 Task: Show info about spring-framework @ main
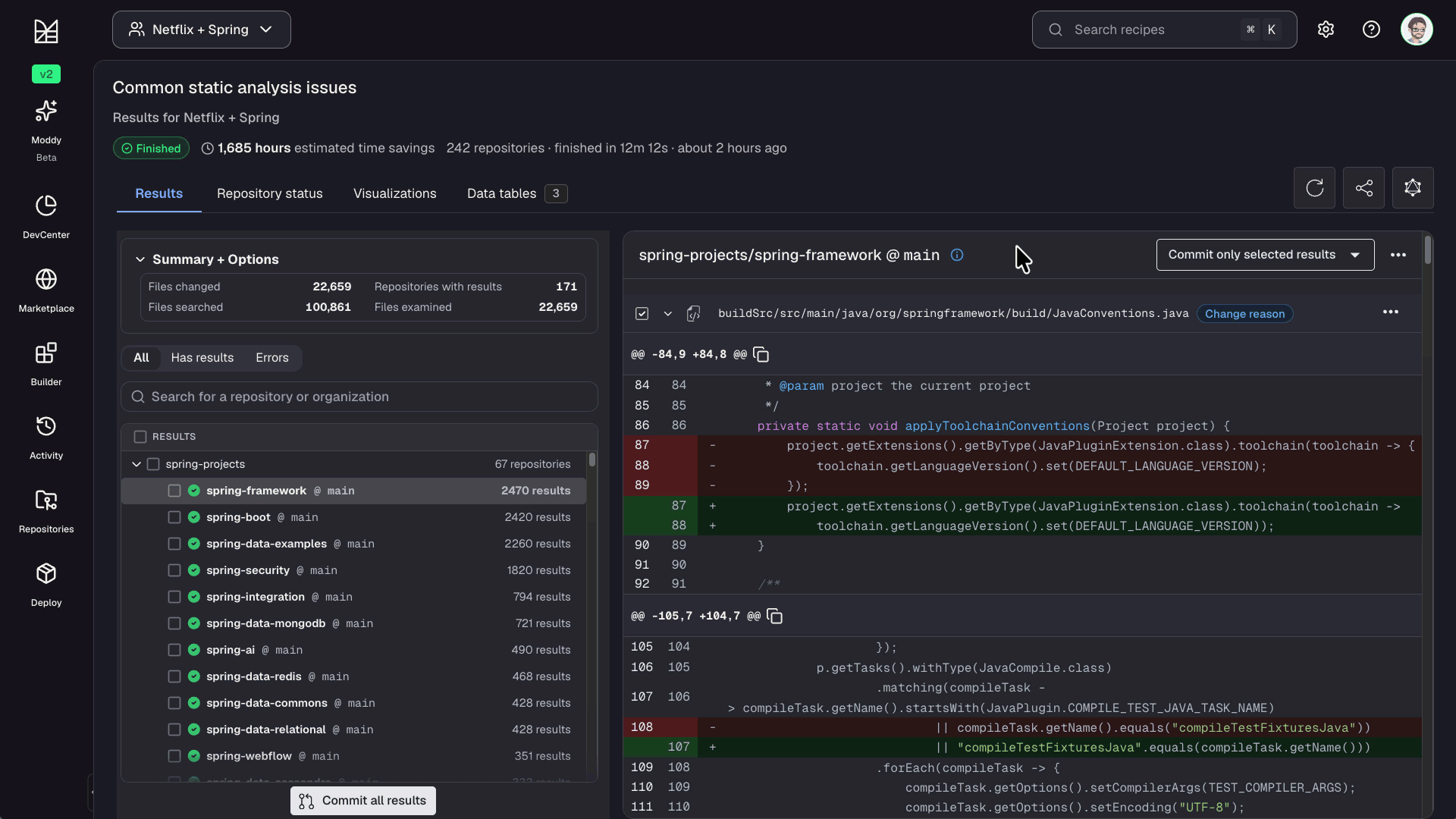tap(957, 255)
